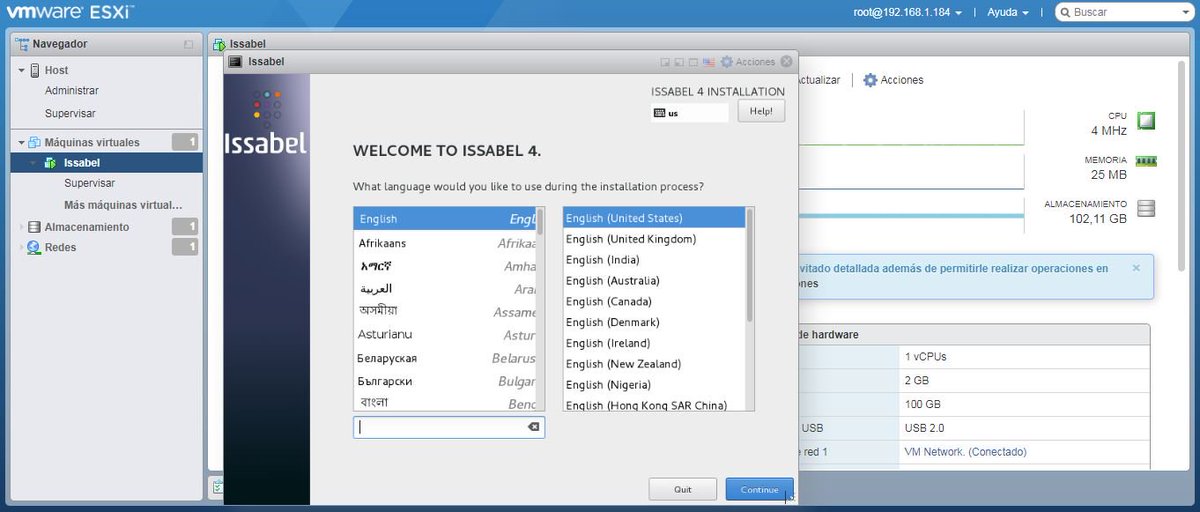1200x512 pixels.
Task: Click the CPU chip icon
Action: pyautogui.click(x=1146, y=121)
